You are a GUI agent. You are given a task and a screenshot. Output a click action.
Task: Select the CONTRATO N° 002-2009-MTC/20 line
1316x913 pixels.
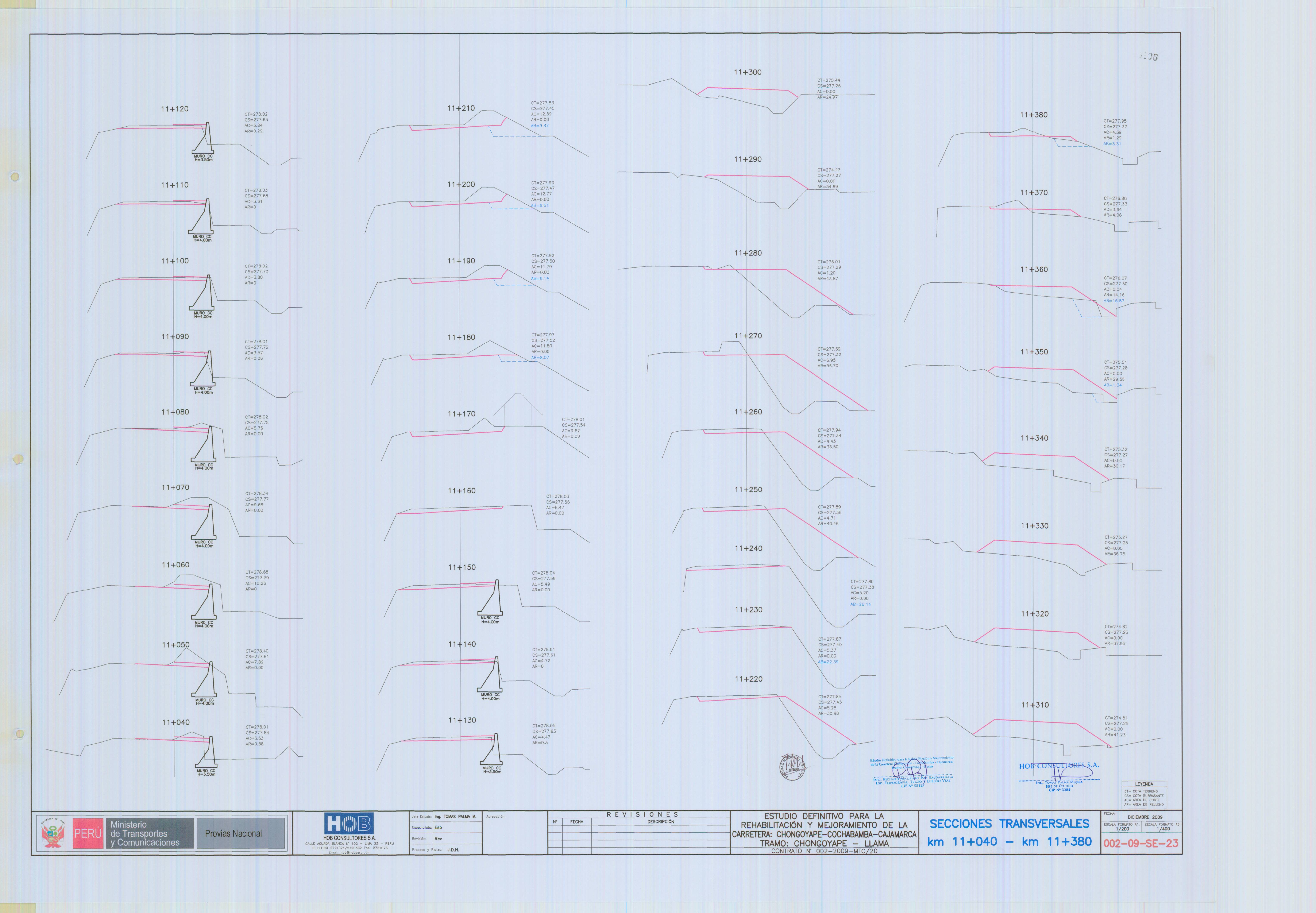[824, 851]
